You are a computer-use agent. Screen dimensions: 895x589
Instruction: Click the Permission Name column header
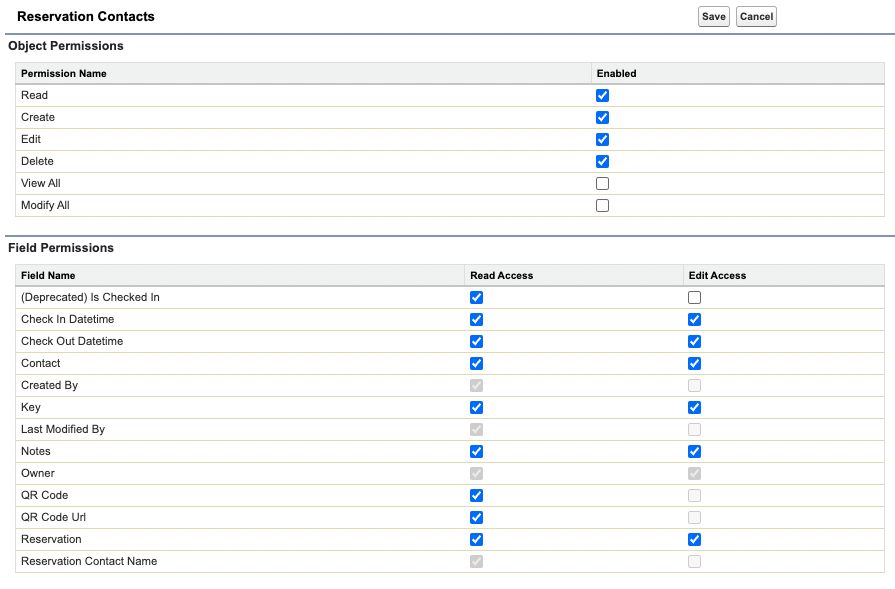[x=63, y=73]
